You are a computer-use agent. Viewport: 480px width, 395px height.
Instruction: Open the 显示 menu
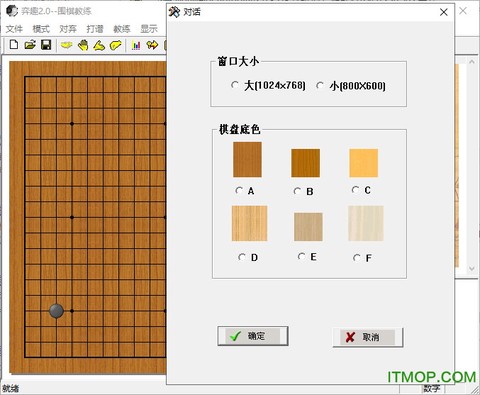(x=149, y=29)
